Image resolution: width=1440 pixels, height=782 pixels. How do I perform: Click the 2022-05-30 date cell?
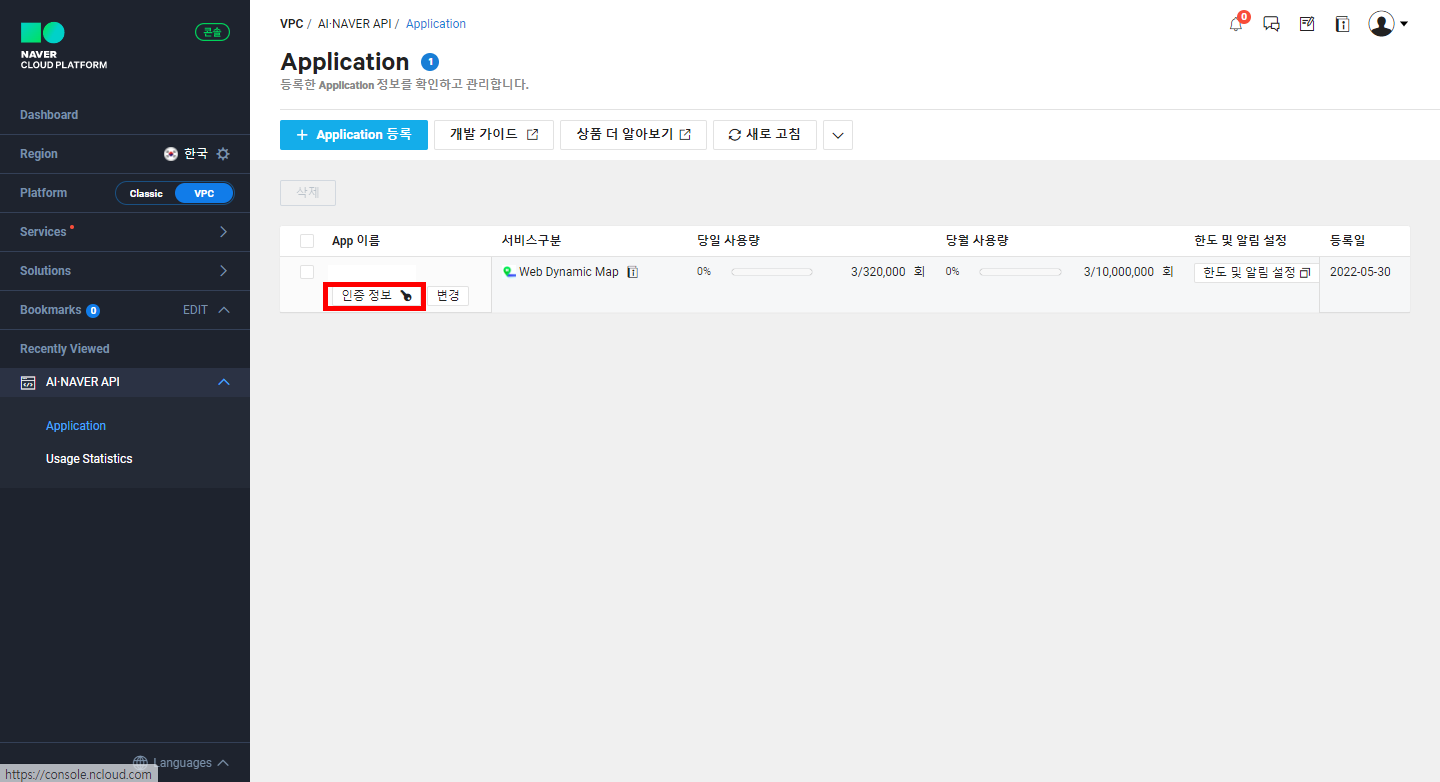tap(1360, 272)
